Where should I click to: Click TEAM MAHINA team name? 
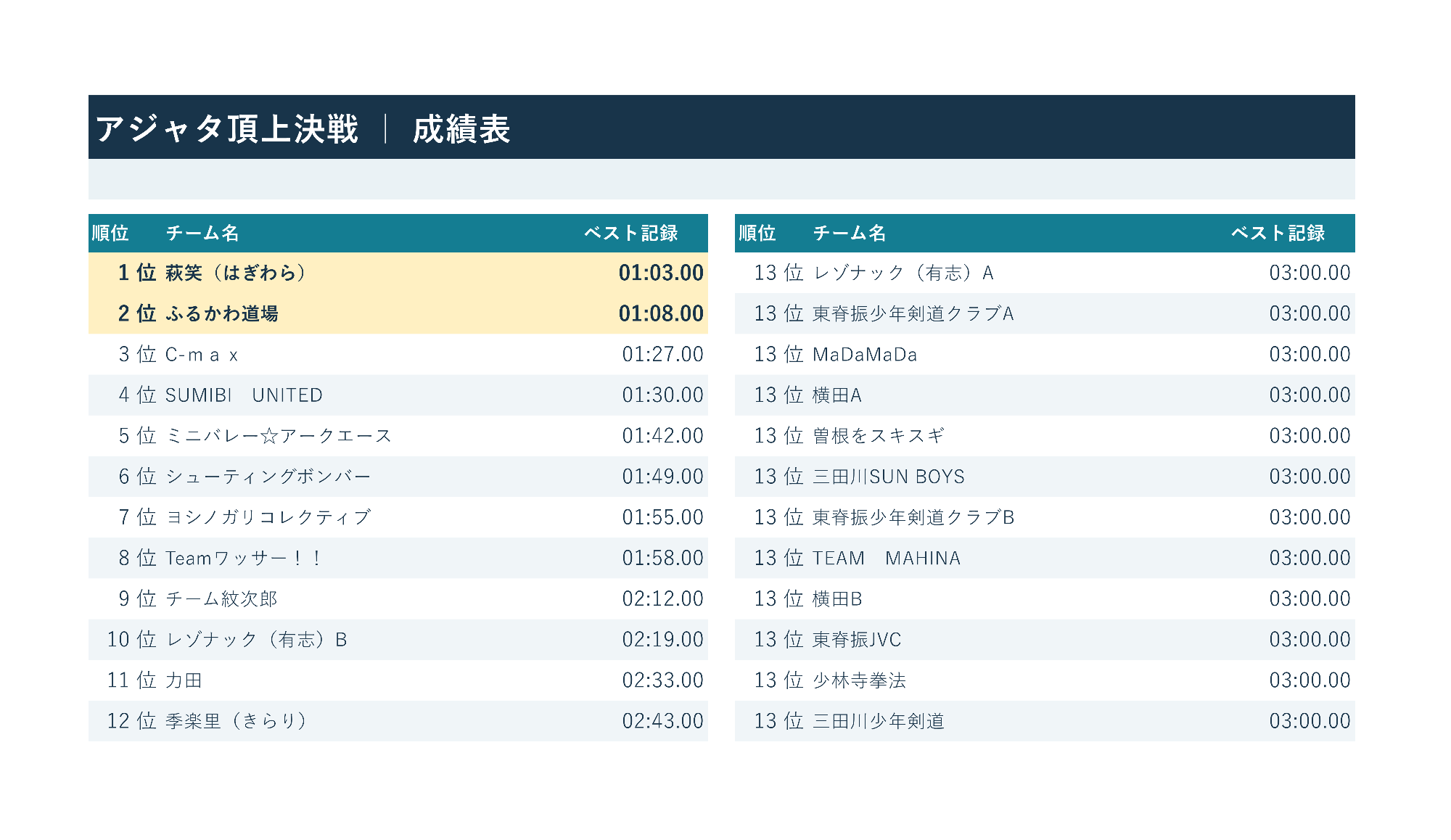tap(887, 558)
